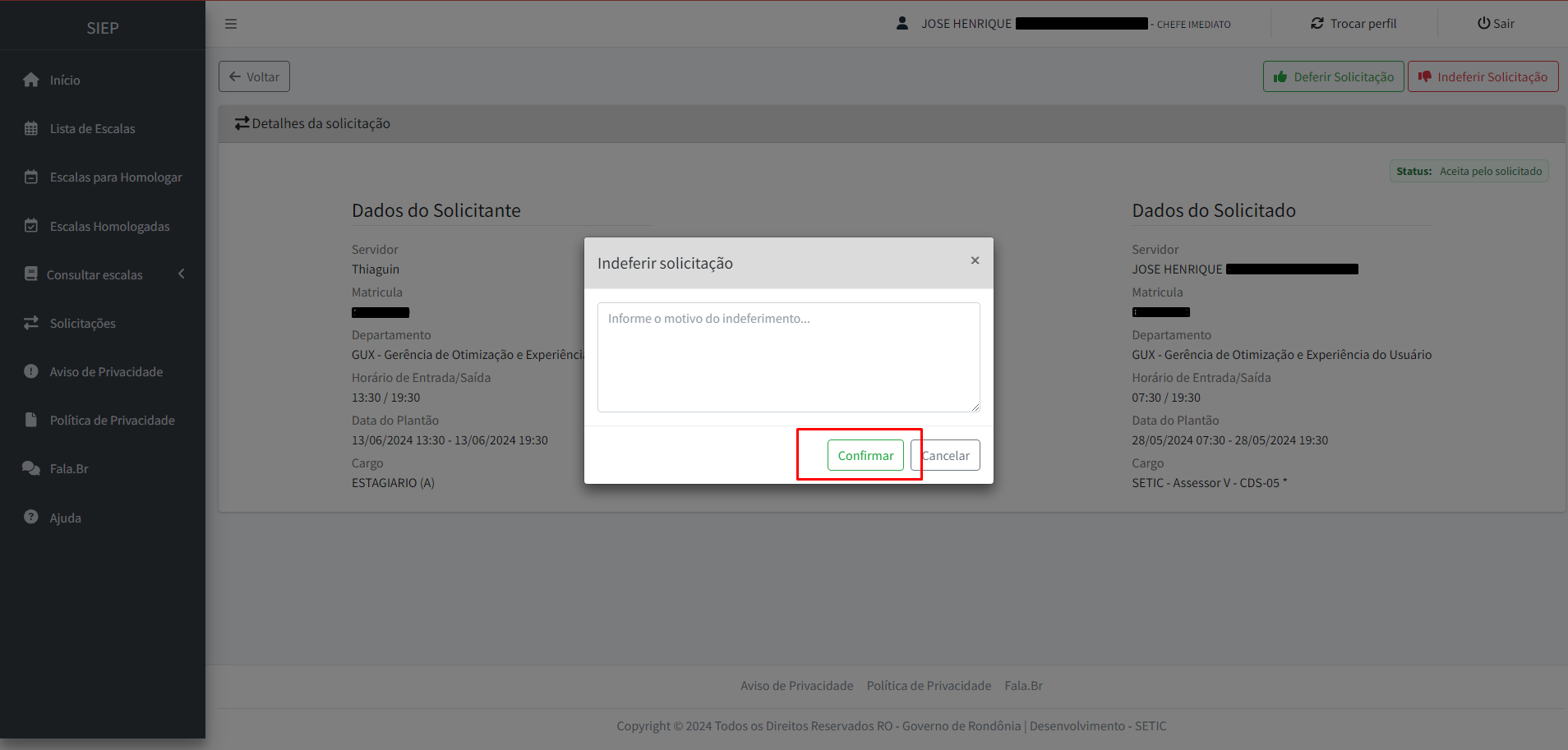Click the Dados do Solicitante heading
Image resolution: width=1568 pixels, height=750 pixels.
click(436, 210)
